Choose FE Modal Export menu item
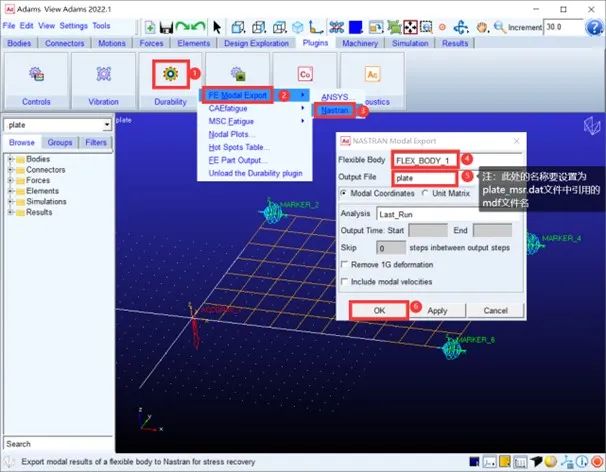 (x=255, y=95)
